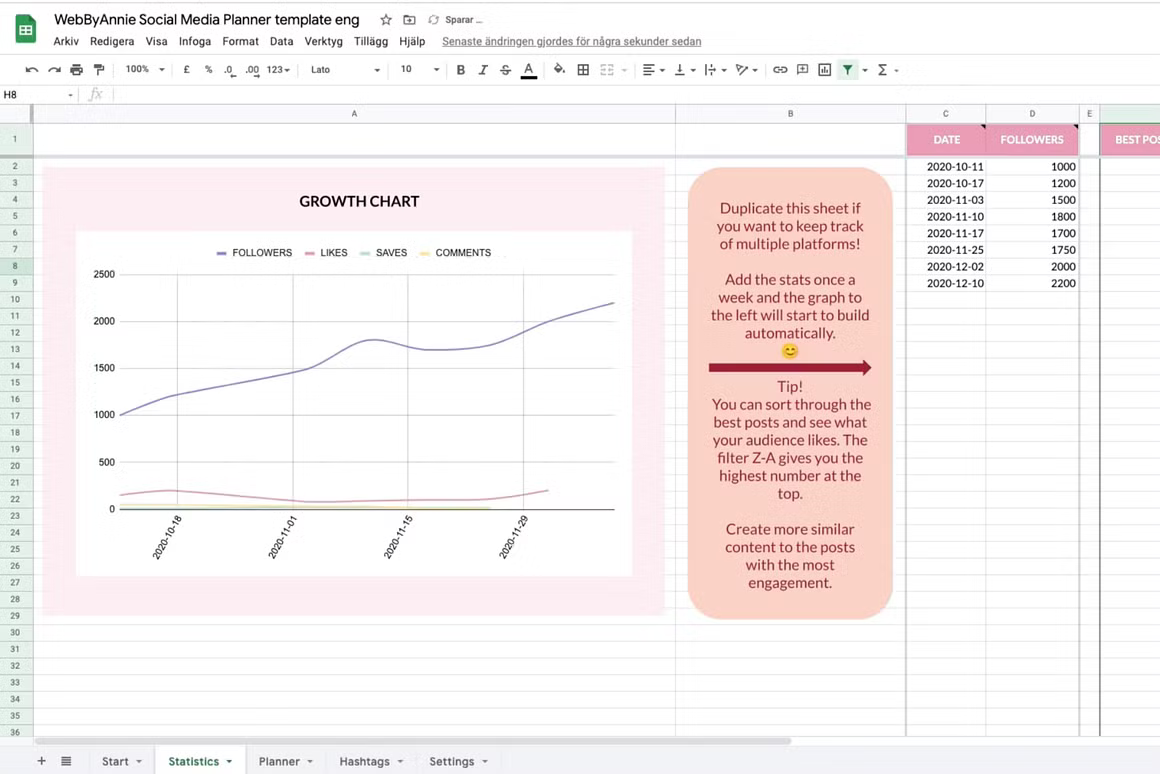Viewport: 1160px width, 774px height.
Task: Click the print icon
Action: (76, 70)
